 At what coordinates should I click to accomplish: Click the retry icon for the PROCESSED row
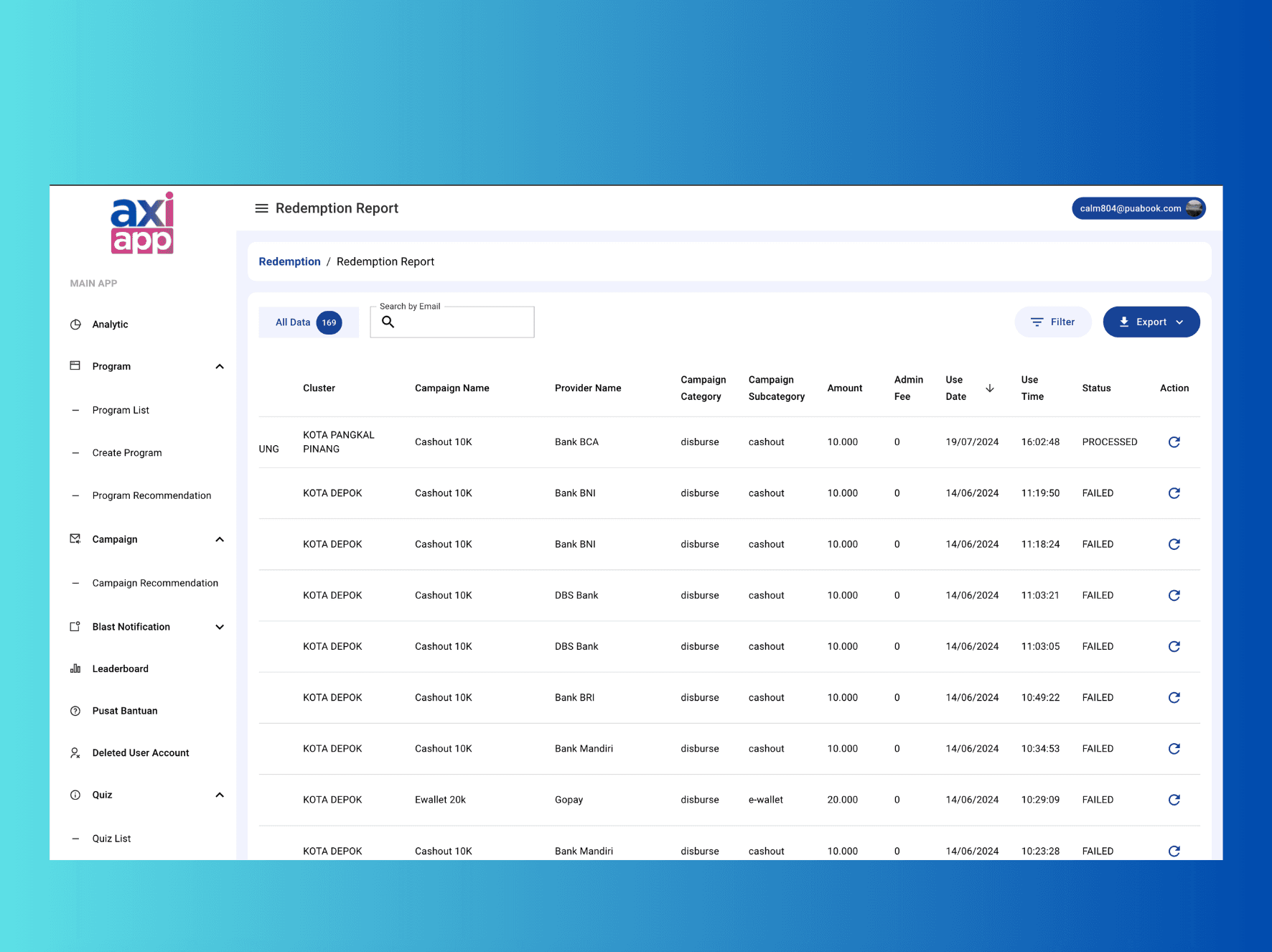coord(1174,442)
